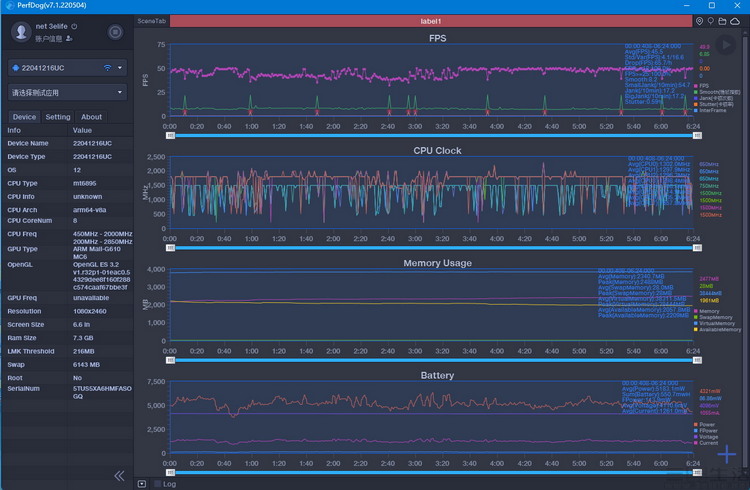
Task: Toggle the AvailableMemory series in Memory legend
Action: 717,330
